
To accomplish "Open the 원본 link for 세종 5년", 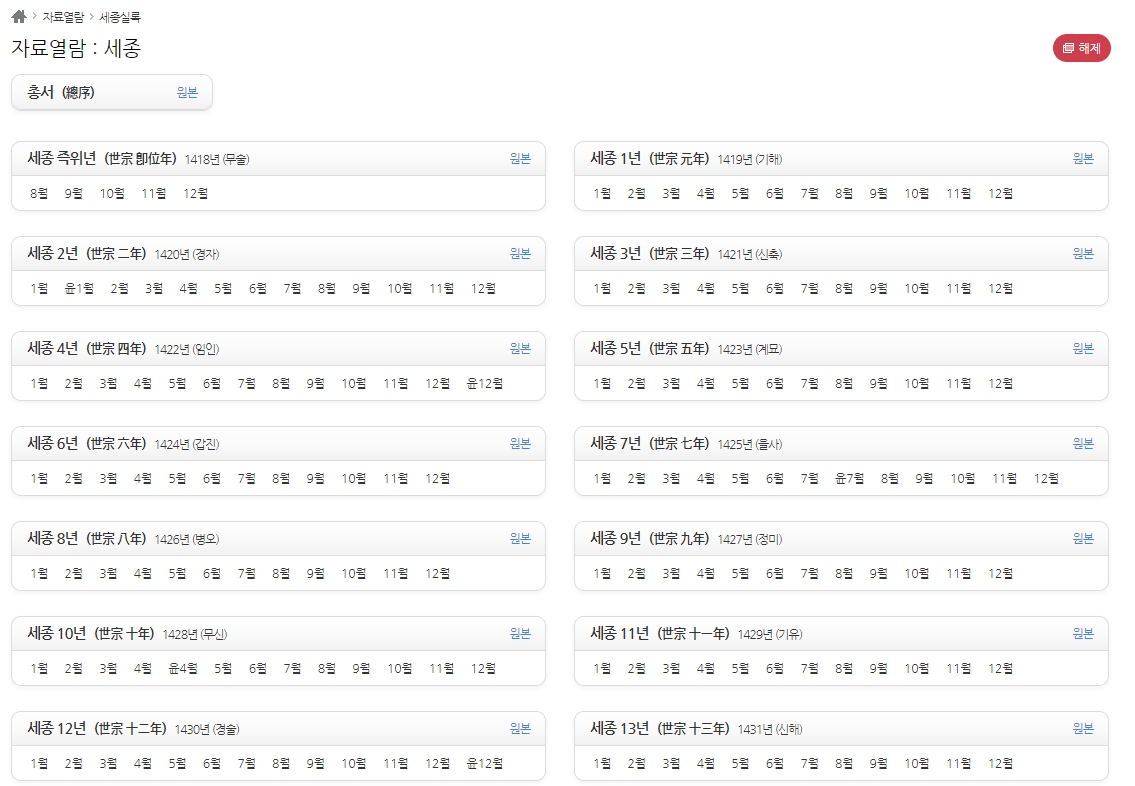I will point(1081,348).
